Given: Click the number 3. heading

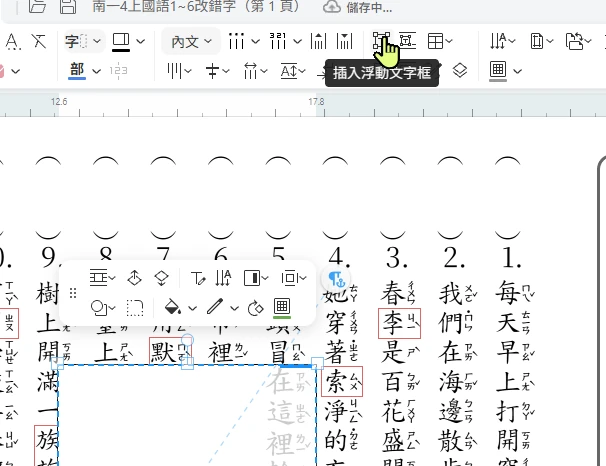Looking at the screenshot, I should (x=396, y=257).
